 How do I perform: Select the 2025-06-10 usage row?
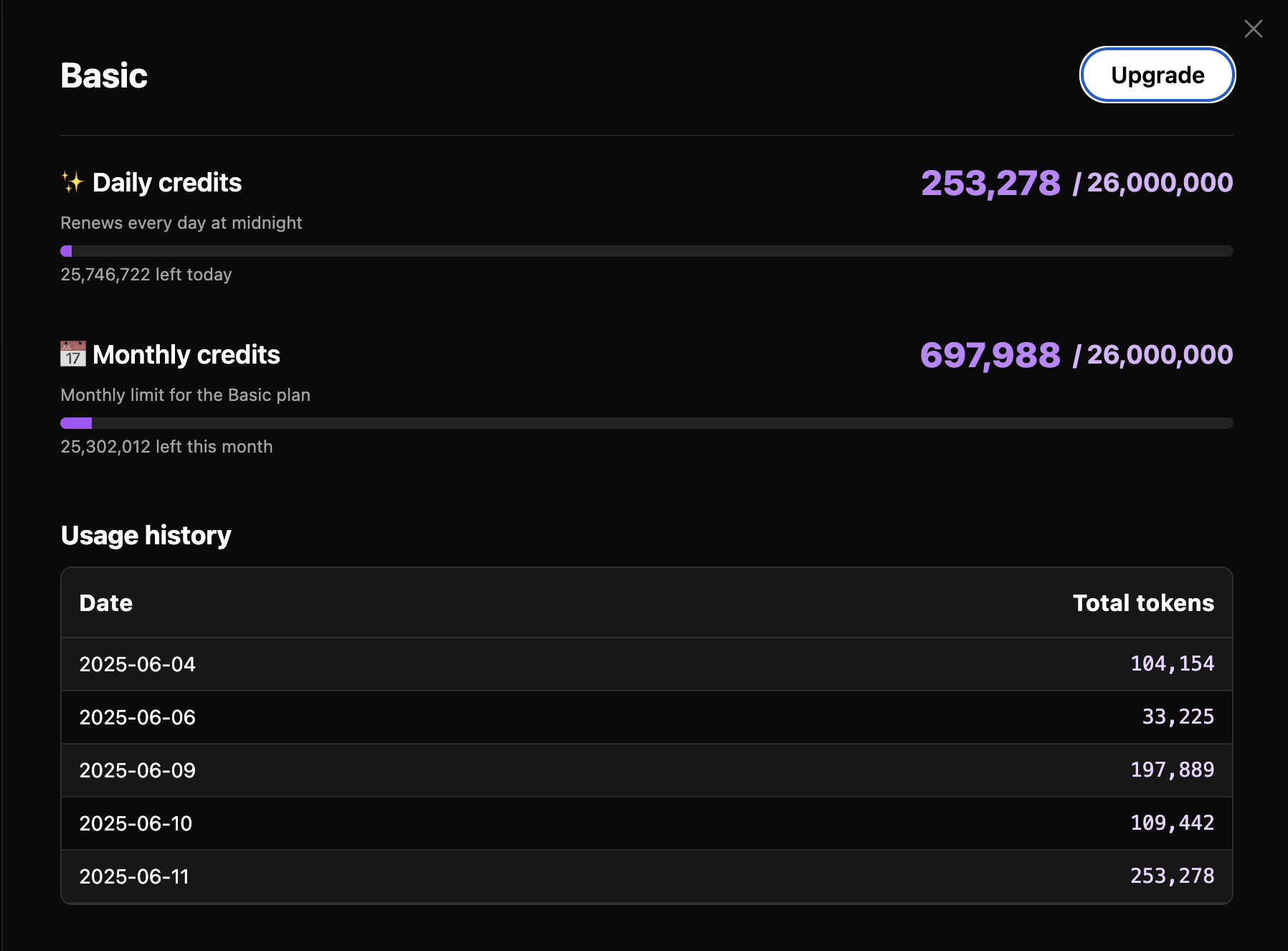(x=645, y=823)
